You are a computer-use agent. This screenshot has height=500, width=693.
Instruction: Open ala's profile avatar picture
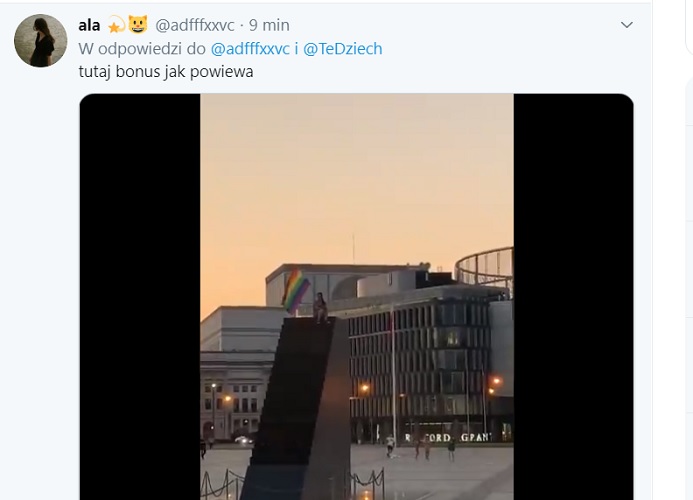tap(41, 41)
